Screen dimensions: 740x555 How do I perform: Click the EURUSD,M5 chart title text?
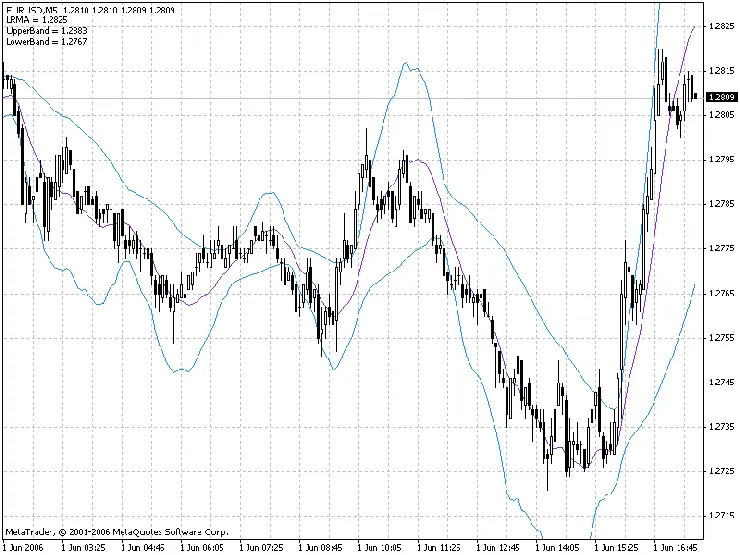[x=30, y=9]
